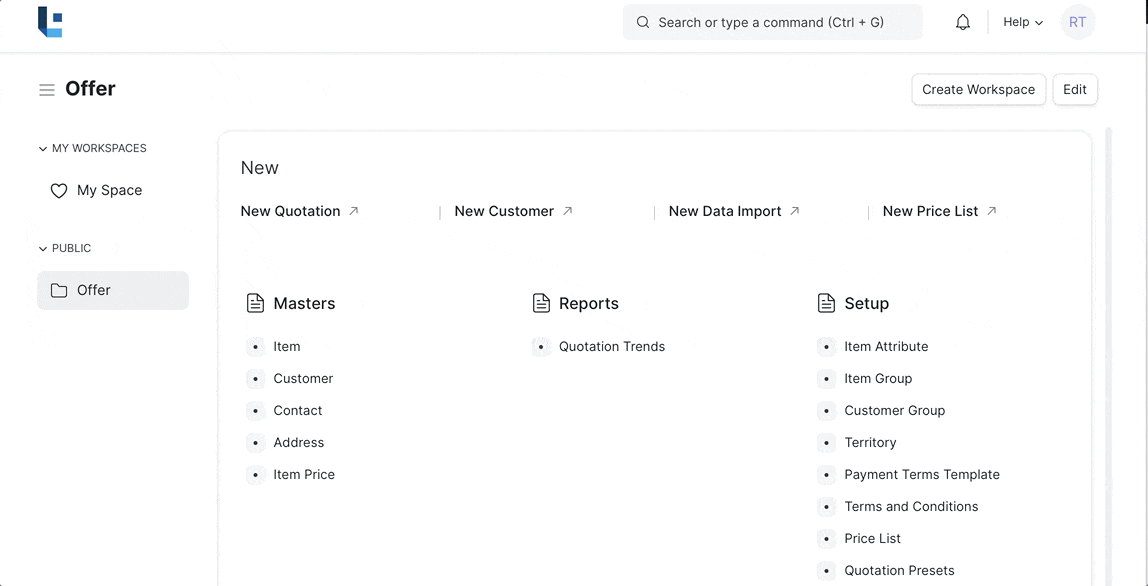
Task: Click the Create Workspace button
Action: [x=978, y=89]
